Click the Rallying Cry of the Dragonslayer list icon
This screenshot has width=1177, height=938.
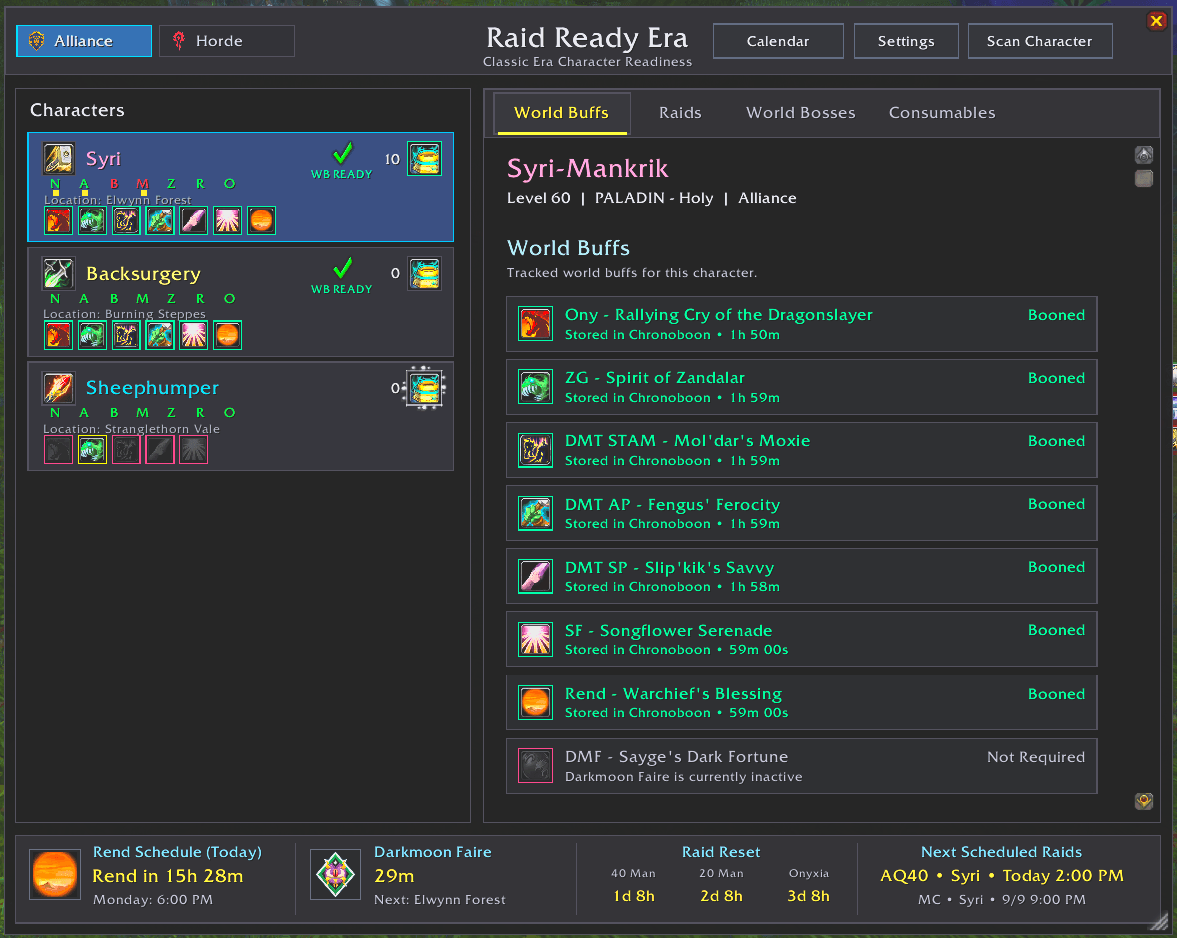(536, 324)
